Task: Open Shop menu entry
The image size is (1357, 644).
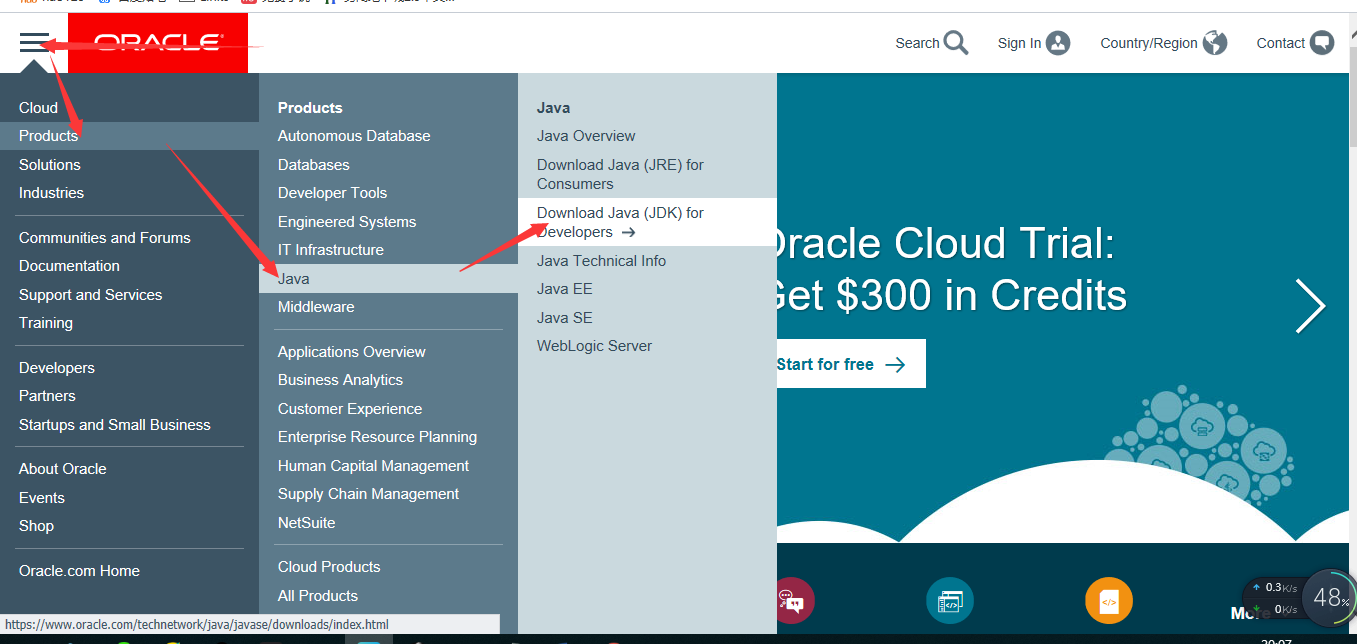Action: [x=36, y=526]
